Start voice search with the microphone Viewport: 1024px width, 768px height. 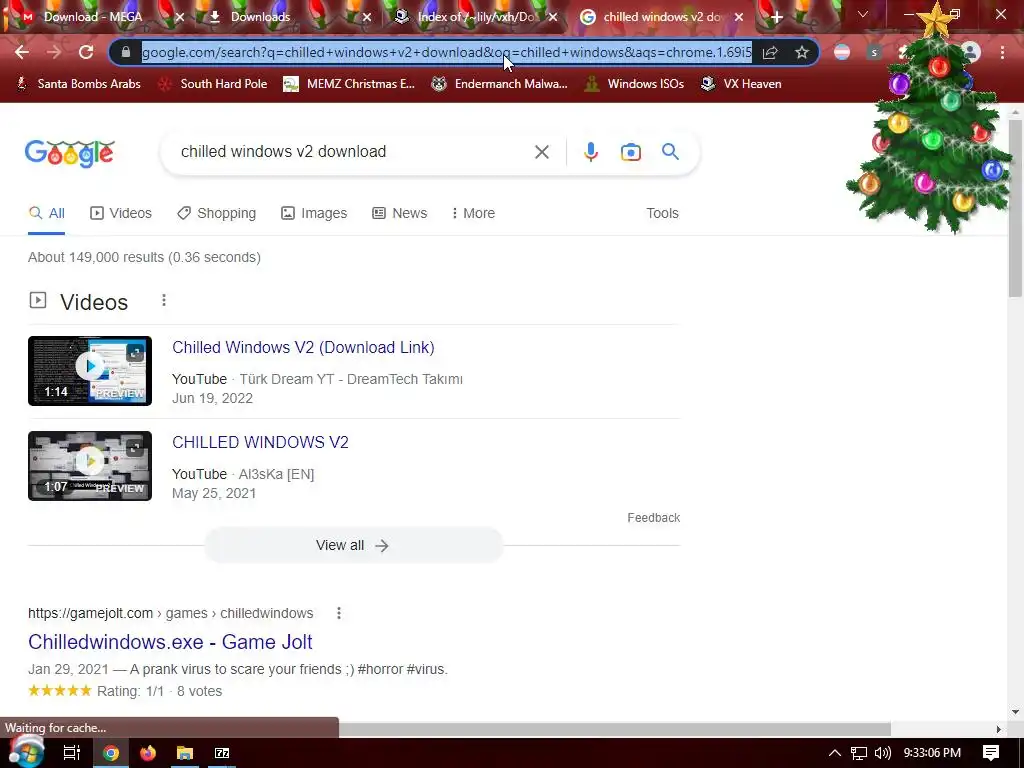[x=590, y=152]
